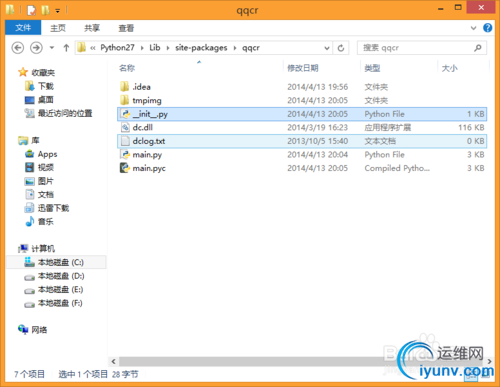The height and width of the screenshot is (387, 500).
Task: Sort by the 修改日期 column header
Action: [303, 68]
